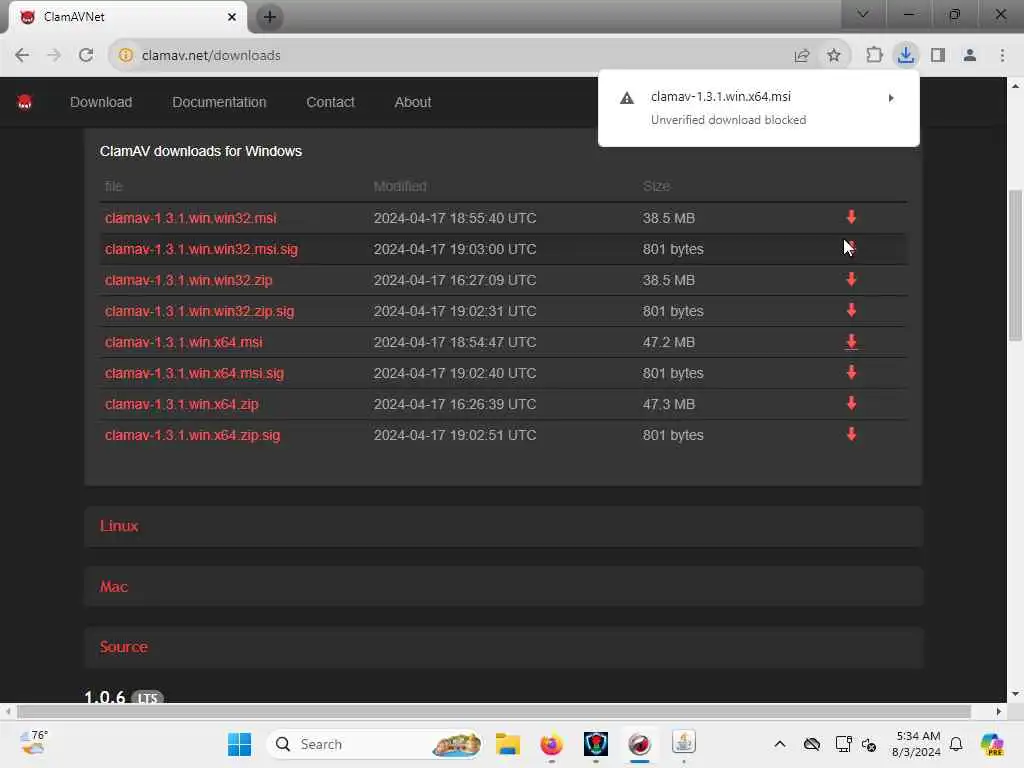Image resolution: width=1024 pixels, height=768 pixels.
Task: Click the taskbar Search box
Action: tap(374, 744)
